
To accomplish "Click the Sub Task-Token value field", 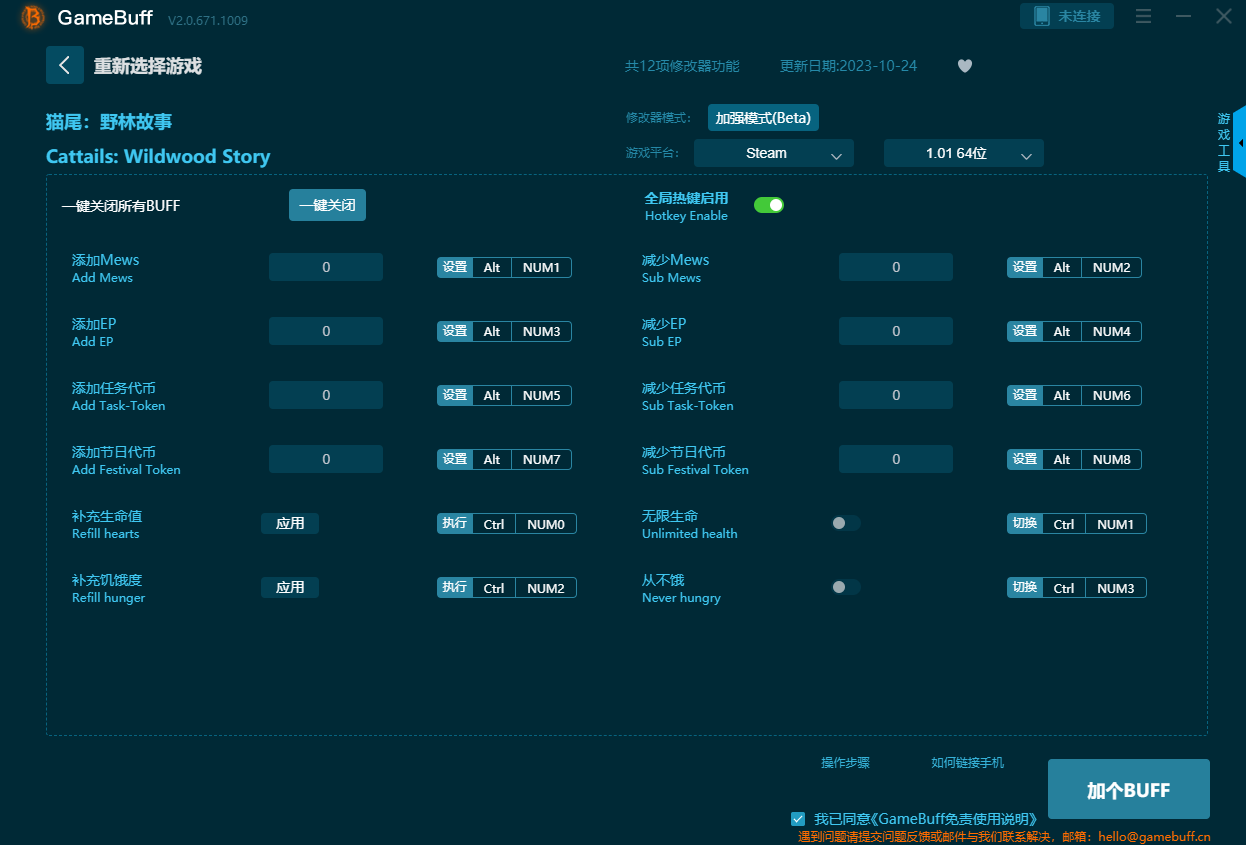I will click(x=896, y=395).
